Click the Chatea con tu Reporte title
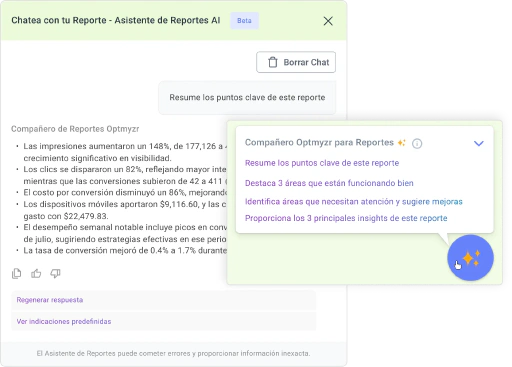The height and width of the screenshot is (367, 512). (x=116, y=20)
